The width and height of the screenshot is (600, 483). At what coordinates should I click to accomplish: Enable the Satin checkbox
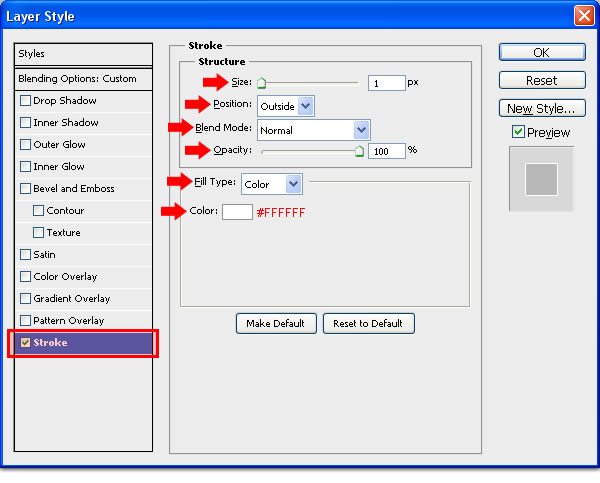point(25,255)
